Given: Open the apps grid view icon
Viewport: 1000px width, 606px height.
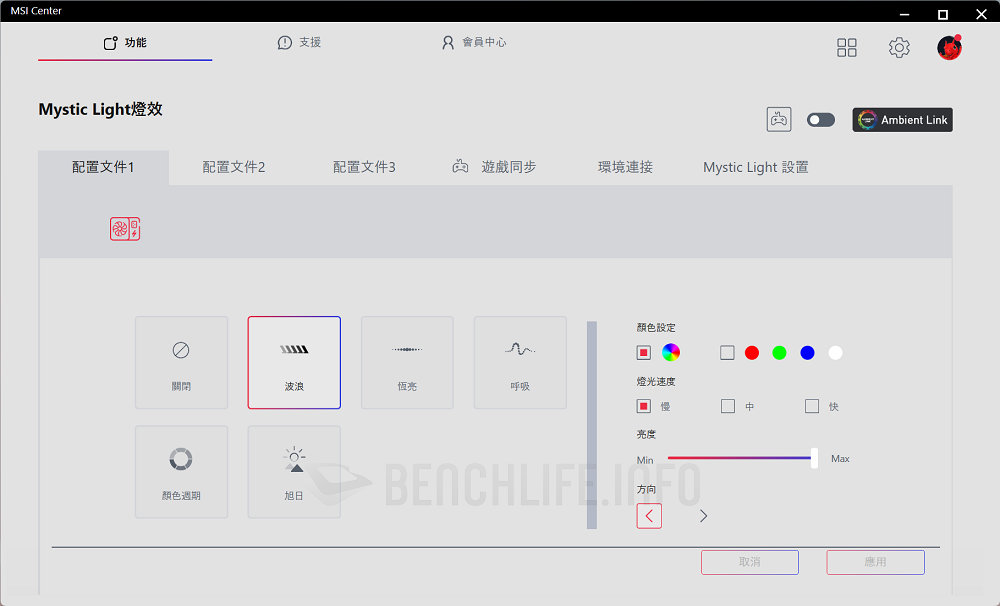Looking at the screenshot, I should pyautogui.click(x=846, y=47).
